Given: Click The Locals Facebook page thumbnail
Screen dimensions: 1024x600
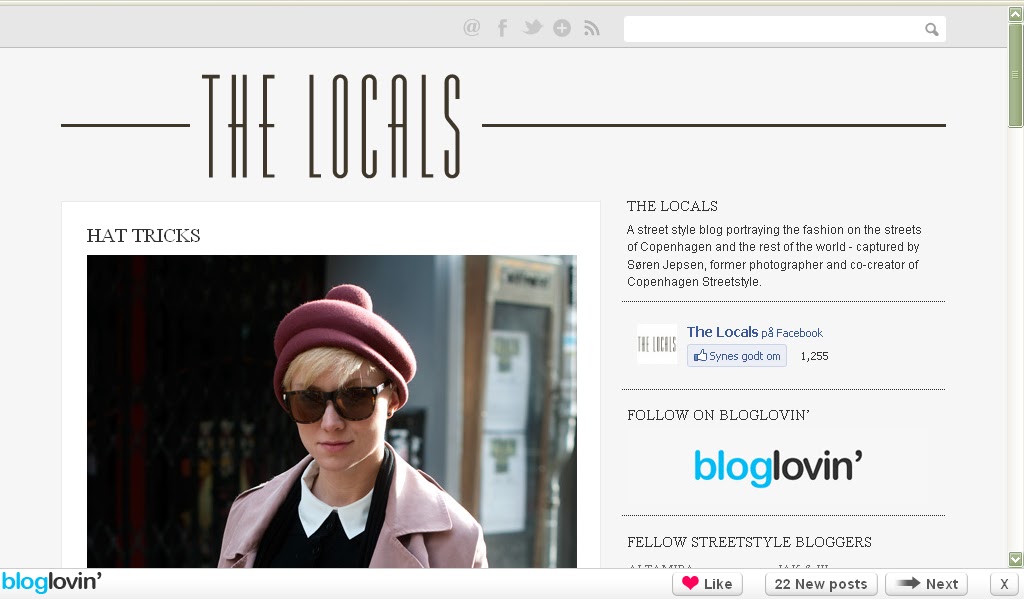Looking at the screenshot, I should [x=657, y=343].
